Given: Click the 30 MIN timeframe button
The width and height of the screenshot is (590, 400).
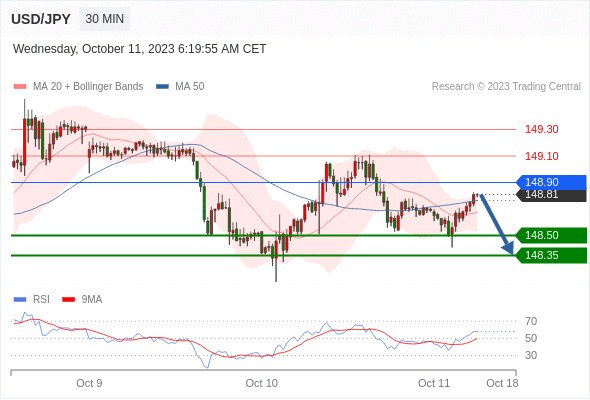Looking at the screenshot, I should (105, 19).
